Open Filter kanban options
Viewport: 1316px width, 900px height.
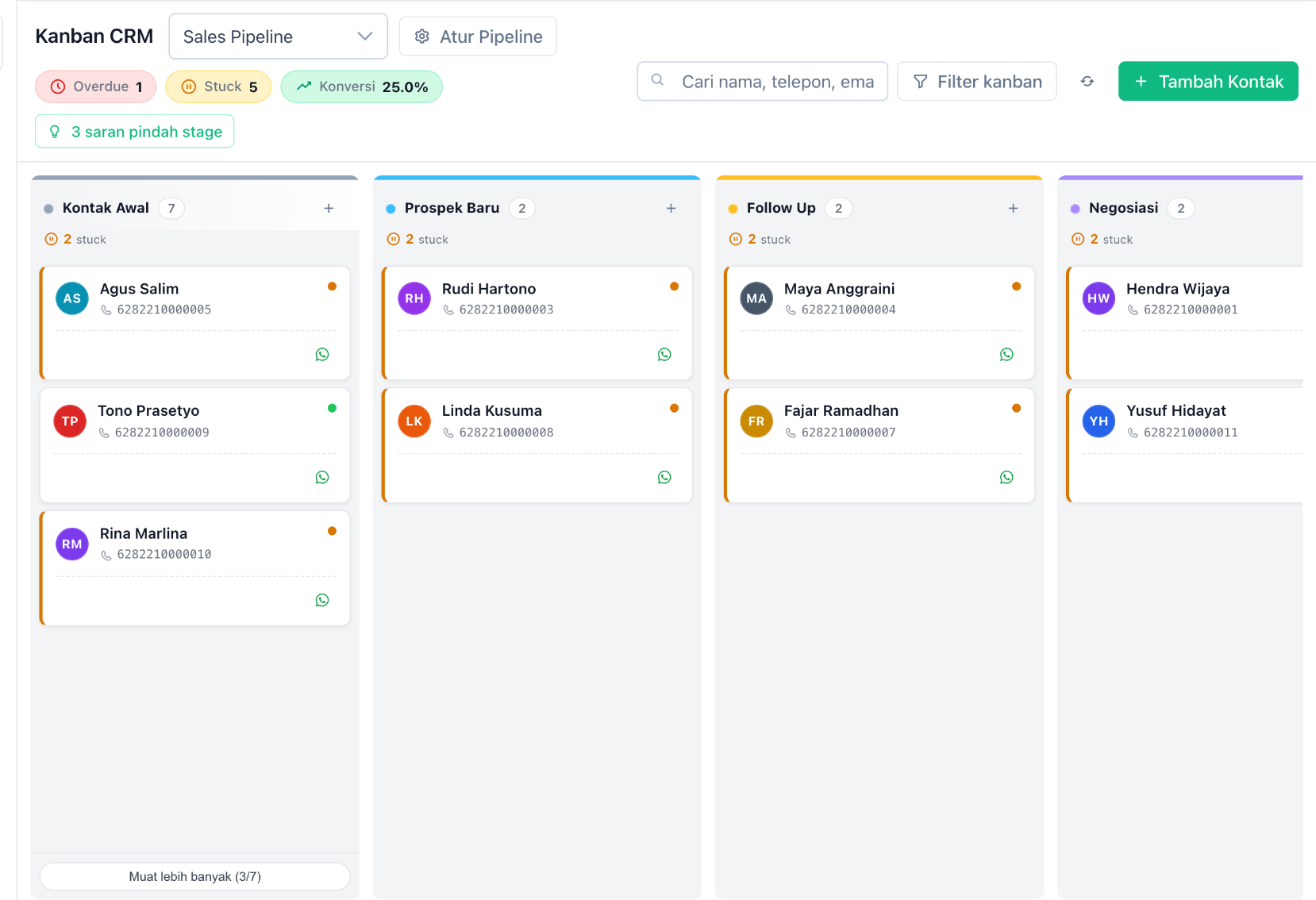[977, 82]
